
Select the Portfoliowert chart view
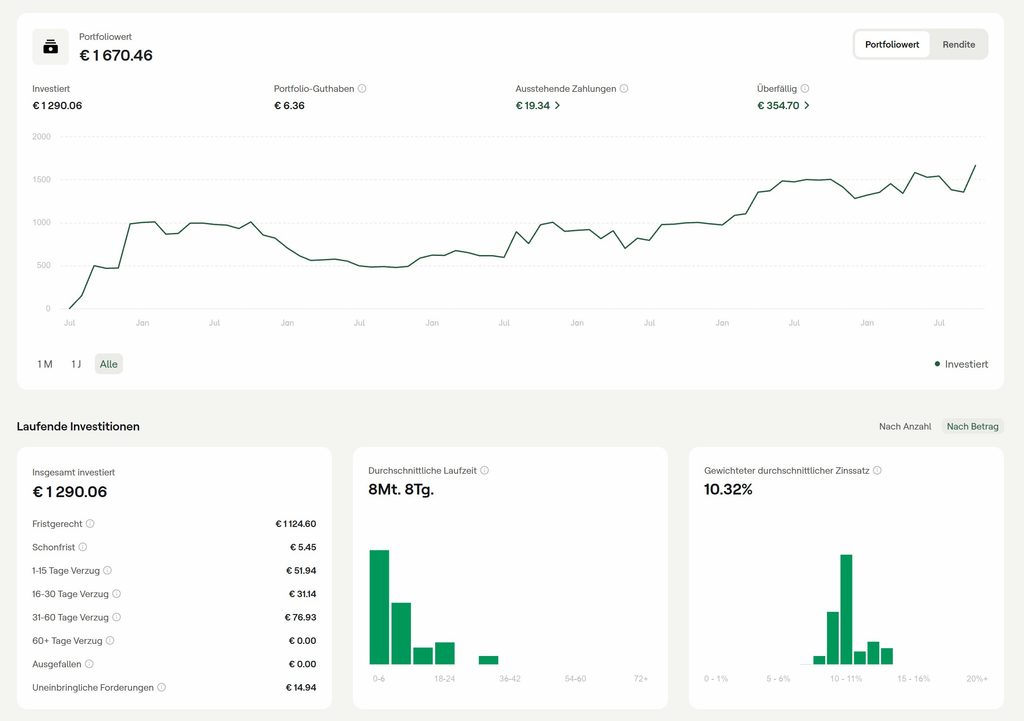point(892,44)
